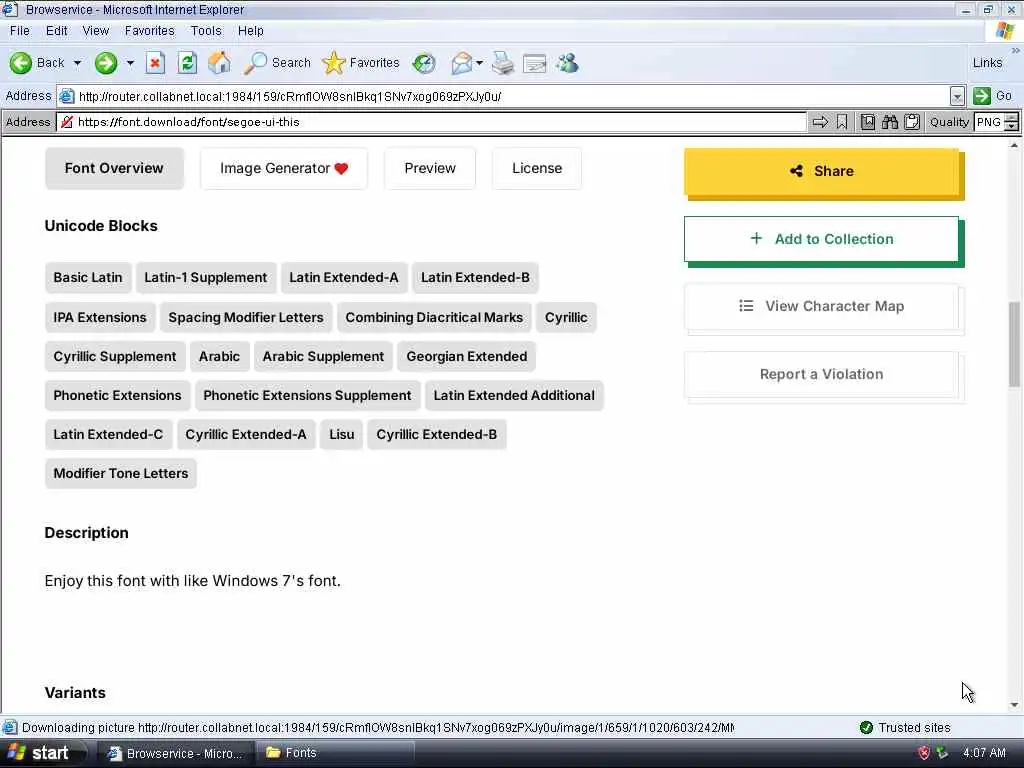Select the Lisu block tag
Screen dimensions: 1024x768
[342, 435]
